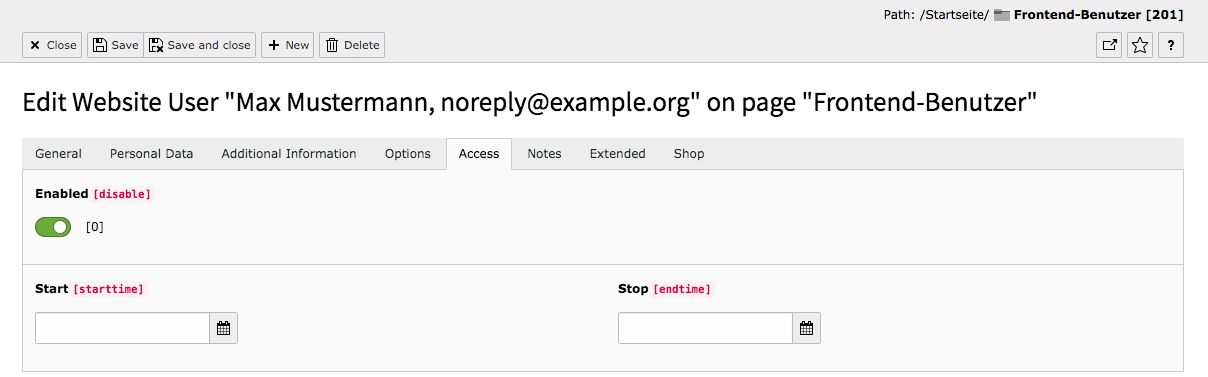This screenshot has height=377, width=1208.
Task: Open the Notes tab
Action: (544, 154)
